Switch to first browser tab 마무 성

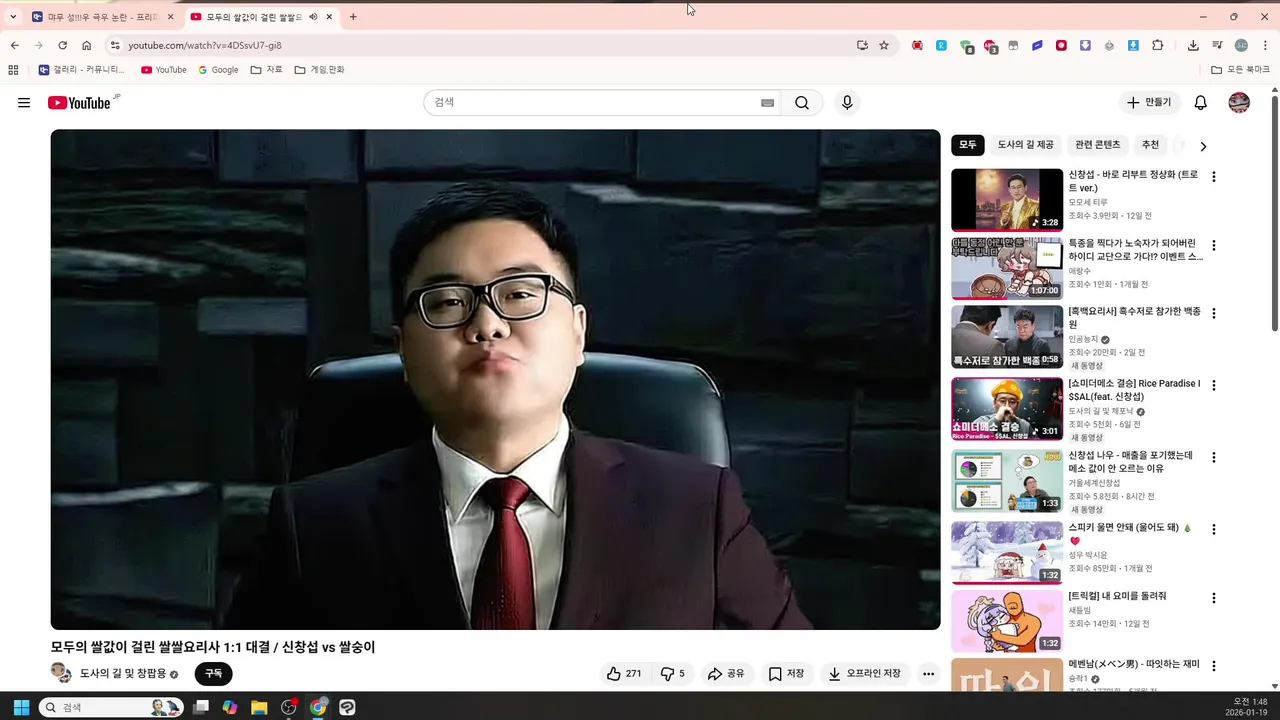[102, 17]
